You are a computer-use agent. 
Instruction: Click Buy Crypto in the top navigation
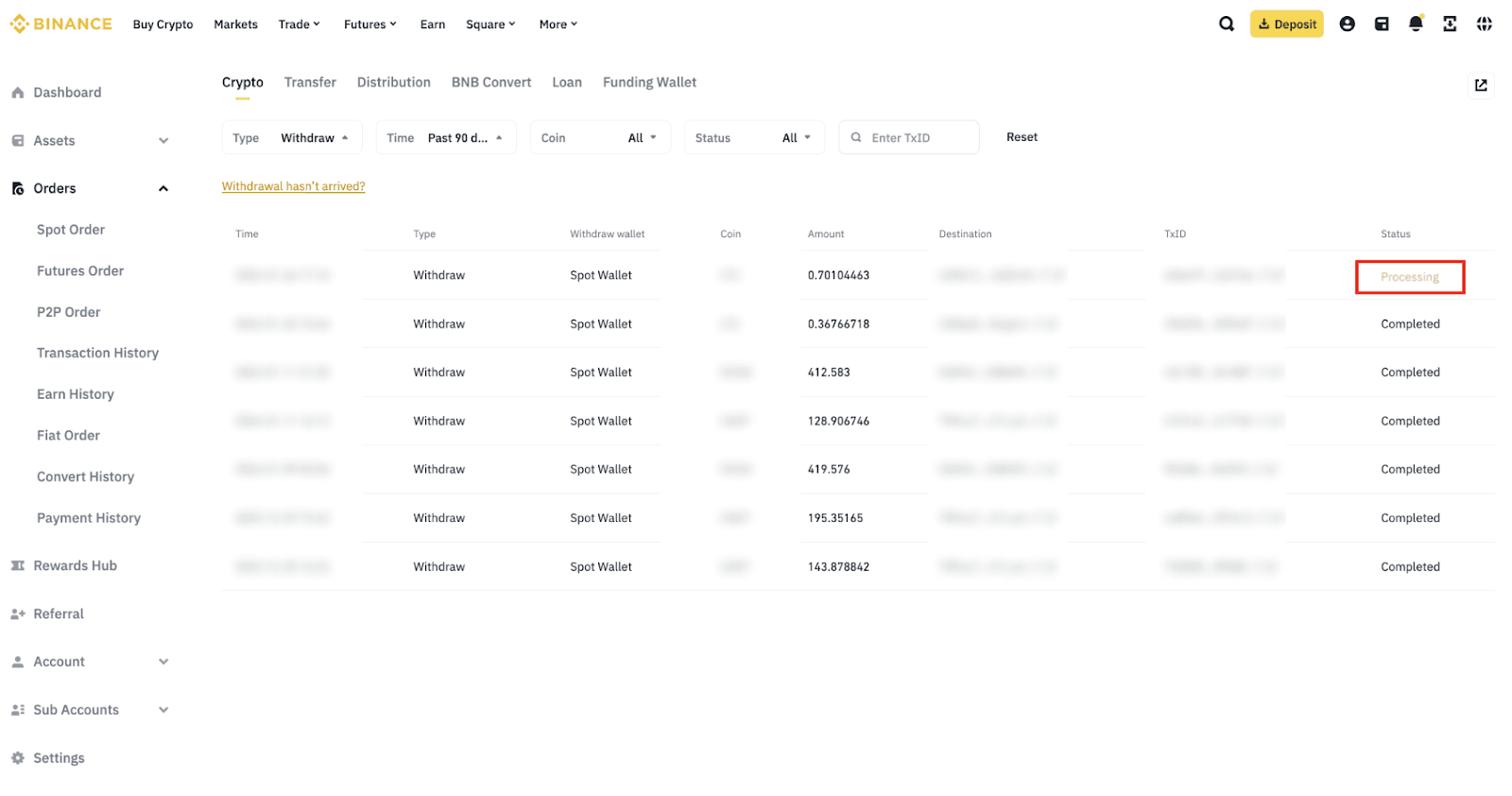(163, 25)
